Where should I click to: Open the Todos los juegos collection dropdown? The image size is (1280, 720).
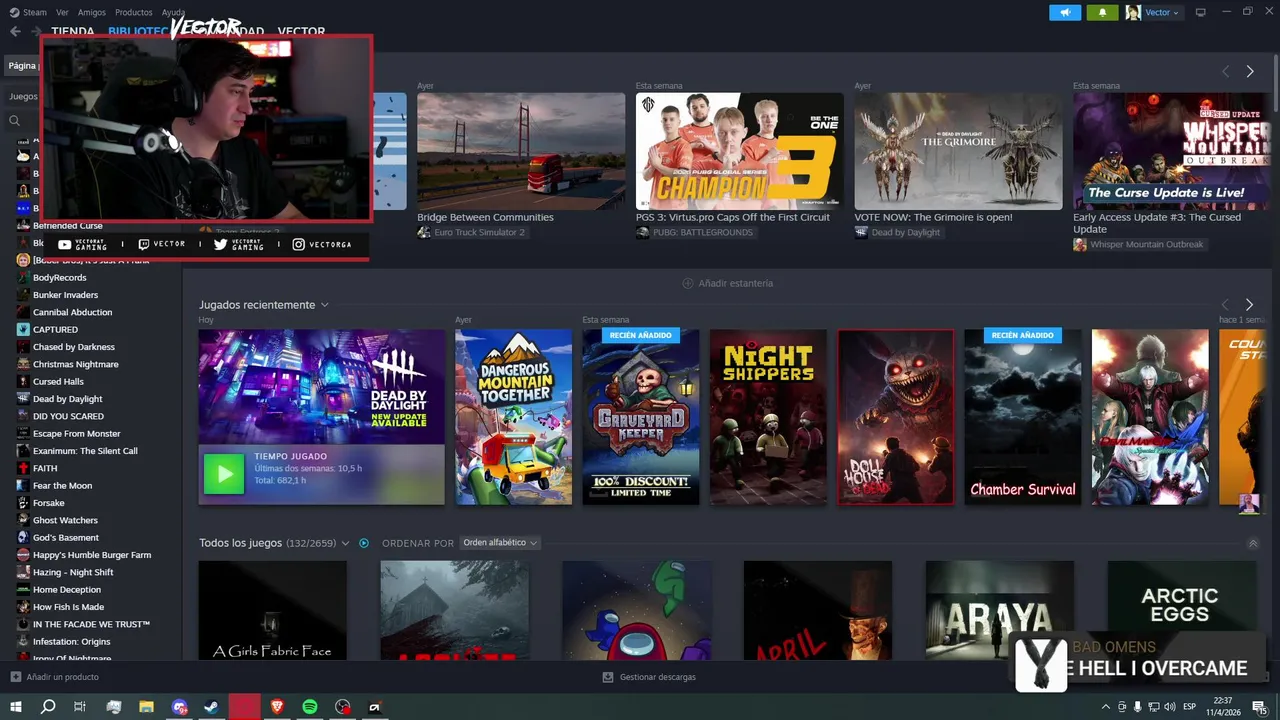345,543
